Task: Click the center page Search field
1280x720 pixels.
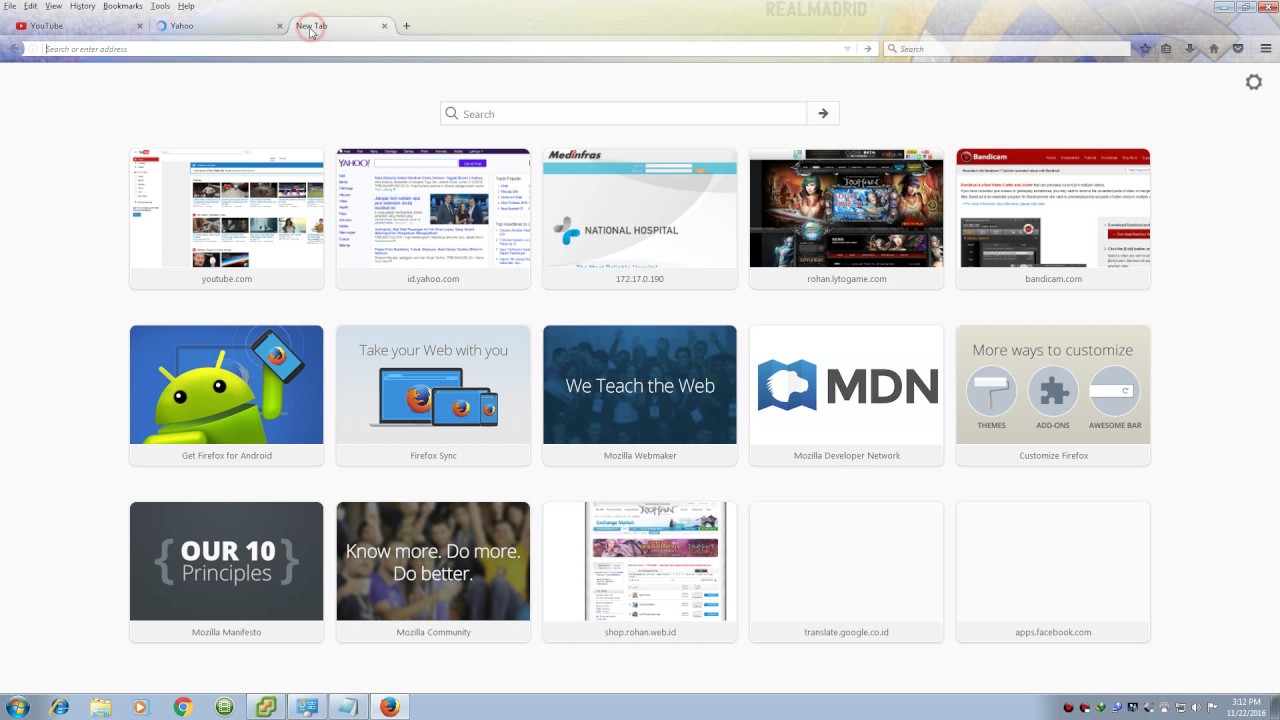Action: [x=623, y=114]
